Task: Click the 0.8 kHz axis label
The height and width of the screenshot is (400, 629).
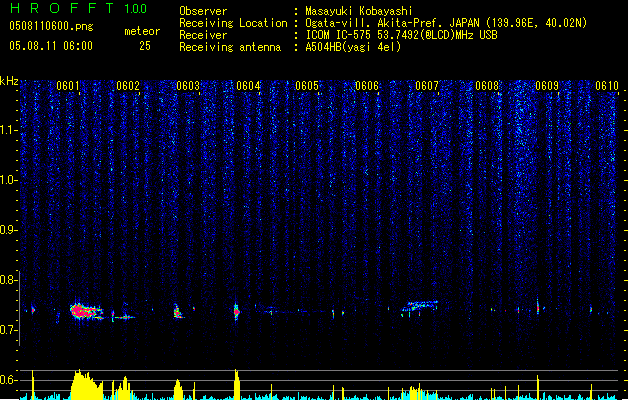Action: click(9, 280)
